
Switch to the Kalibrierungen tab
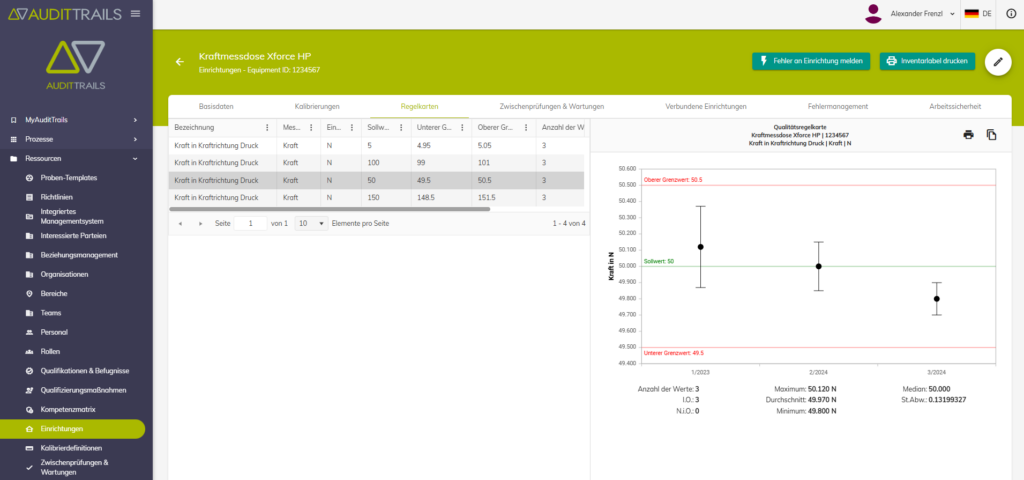317,106
